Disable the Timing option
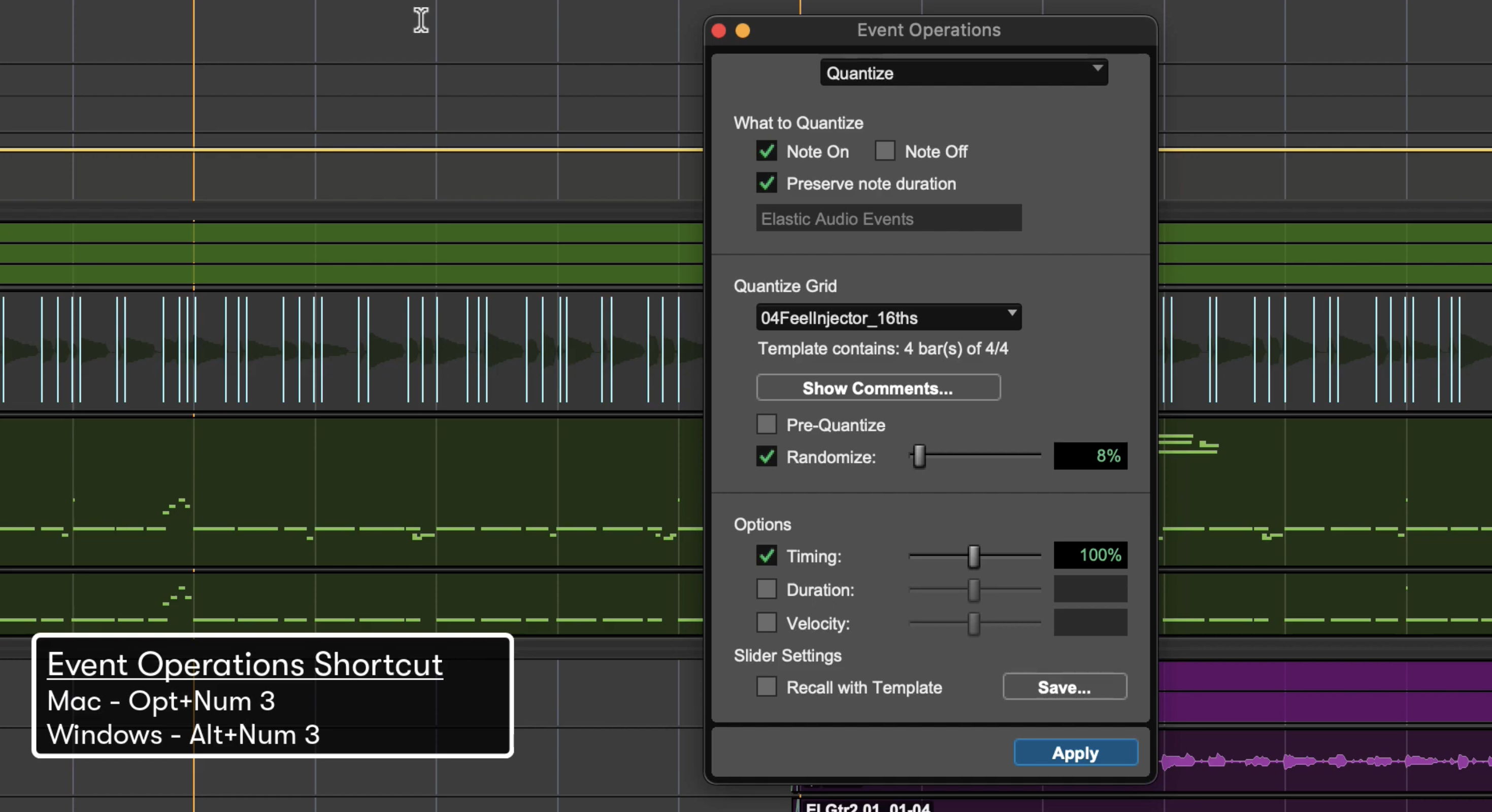 766,556
